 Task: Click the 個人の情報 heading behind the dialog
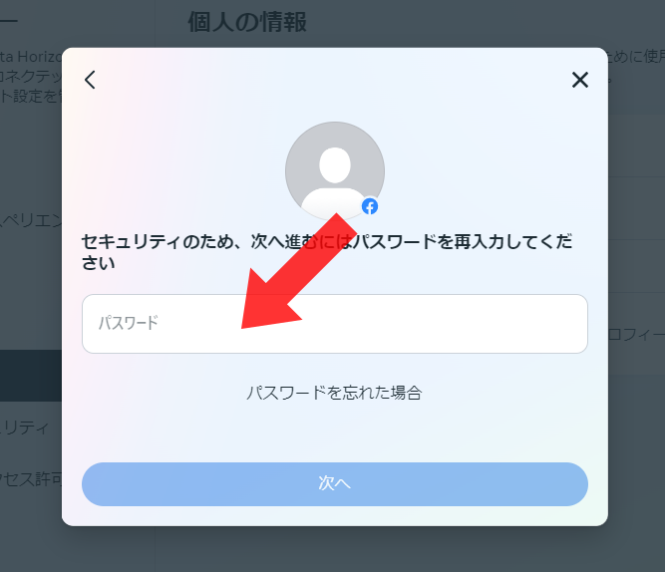click(247, 22)
